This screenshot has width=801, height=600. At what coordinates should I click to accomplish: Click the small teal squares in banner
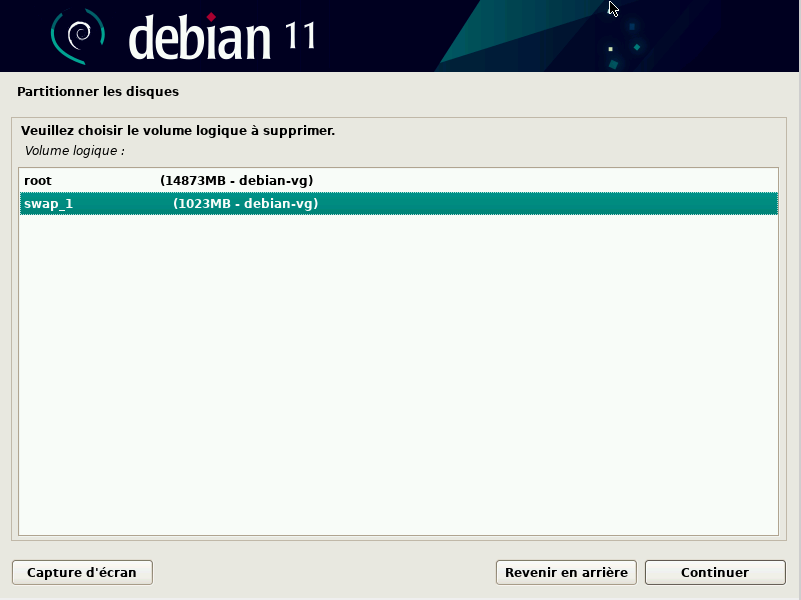[636, 46]
